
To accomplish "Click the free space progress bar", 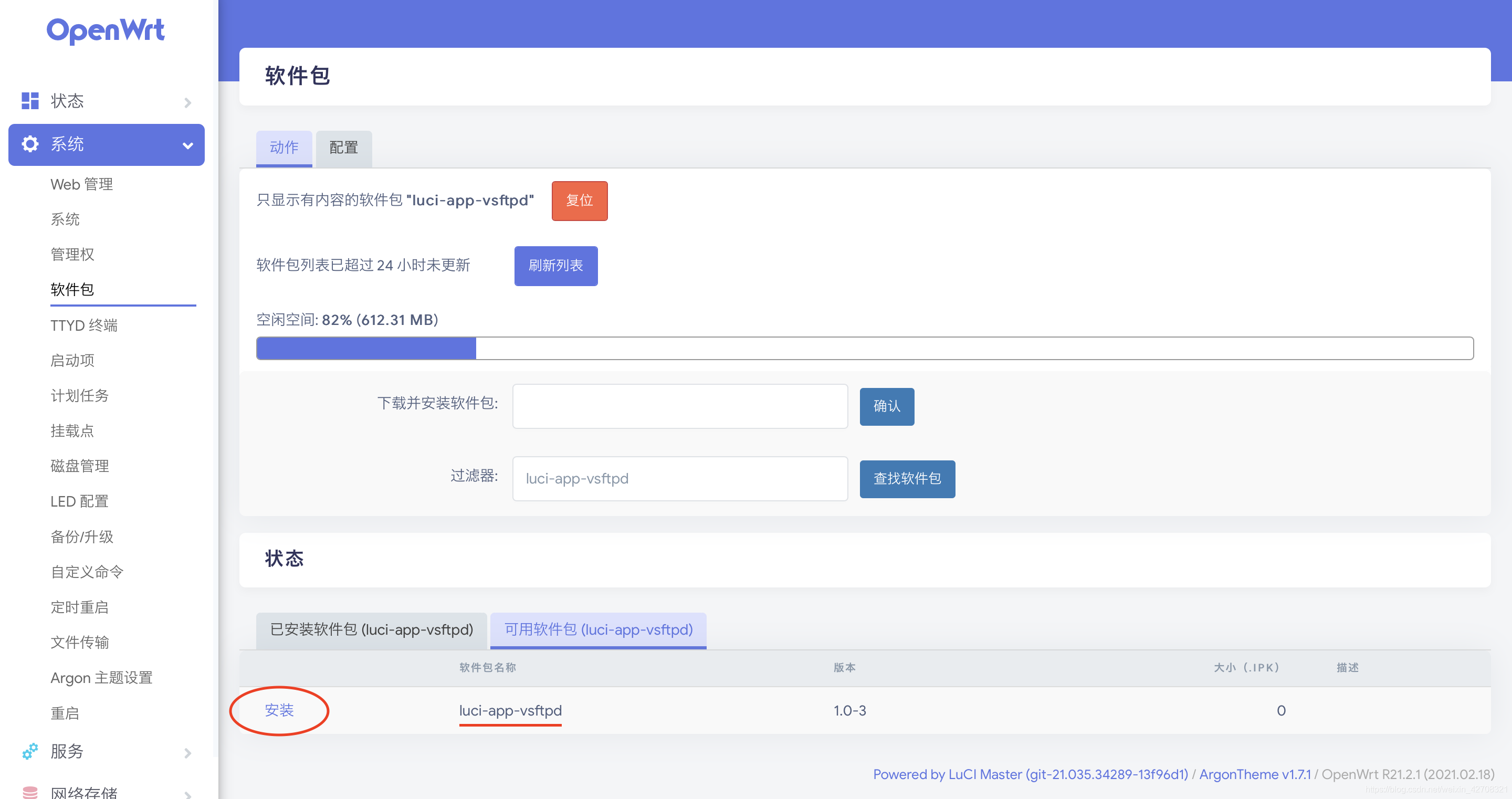I will [x=864, y=348].
